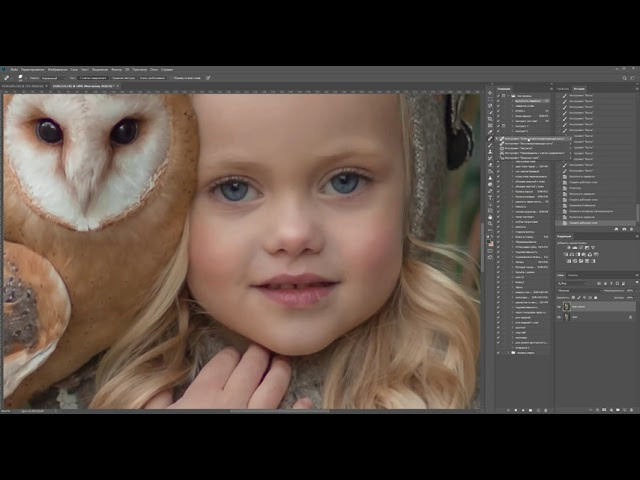Select the Crop tool

tap(490, 119)
